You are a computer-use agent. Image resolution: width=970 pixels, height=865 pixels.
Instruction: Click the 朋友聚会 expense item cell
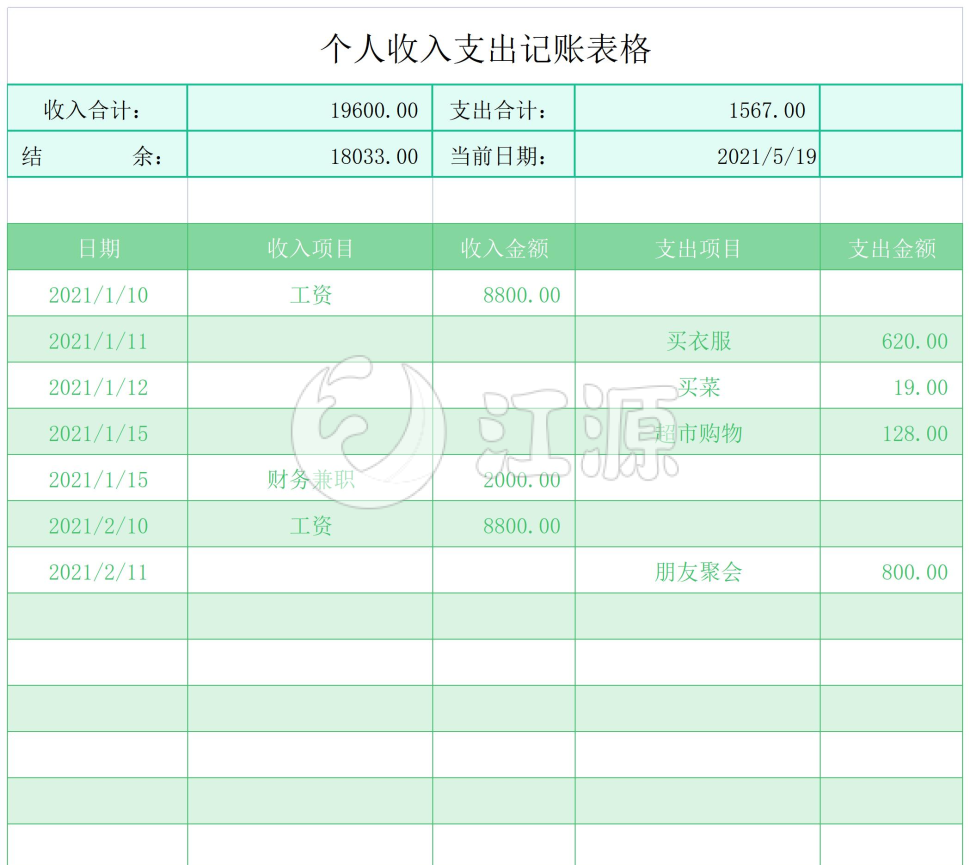[697, 570]
